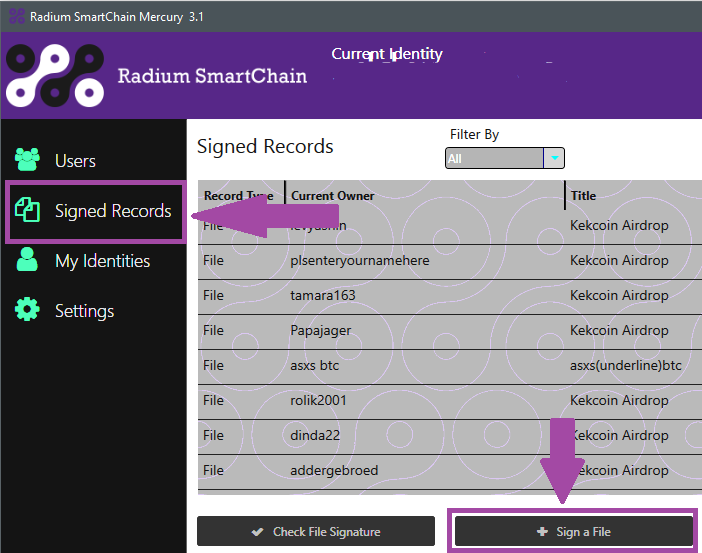Click the Filter By 'All' combo box field
The height and width of the screenshot is (553, 702).
coord(494,158)
